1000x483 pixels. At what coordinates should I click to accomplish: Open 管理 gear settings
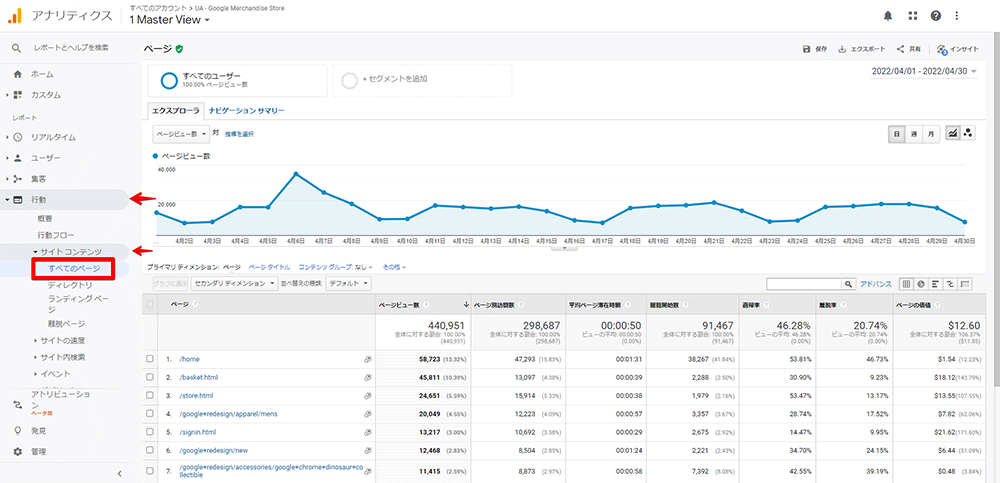[17, 451]
